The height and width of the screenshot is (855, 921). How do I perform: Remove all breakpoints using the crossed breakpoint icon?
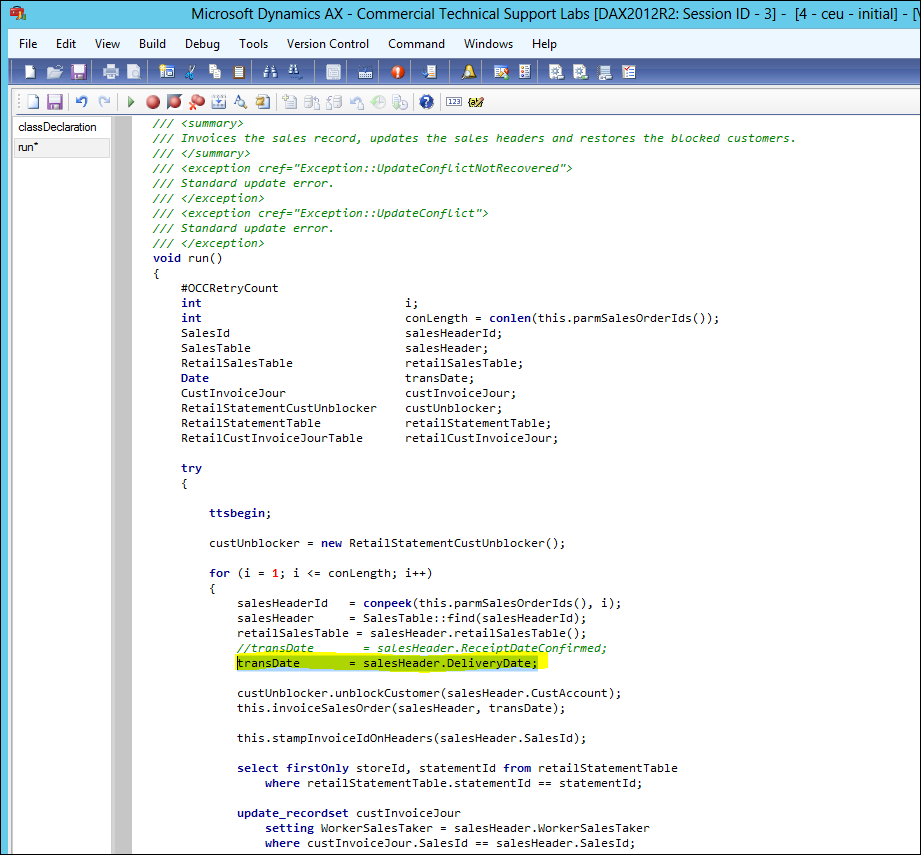point(195,101)
